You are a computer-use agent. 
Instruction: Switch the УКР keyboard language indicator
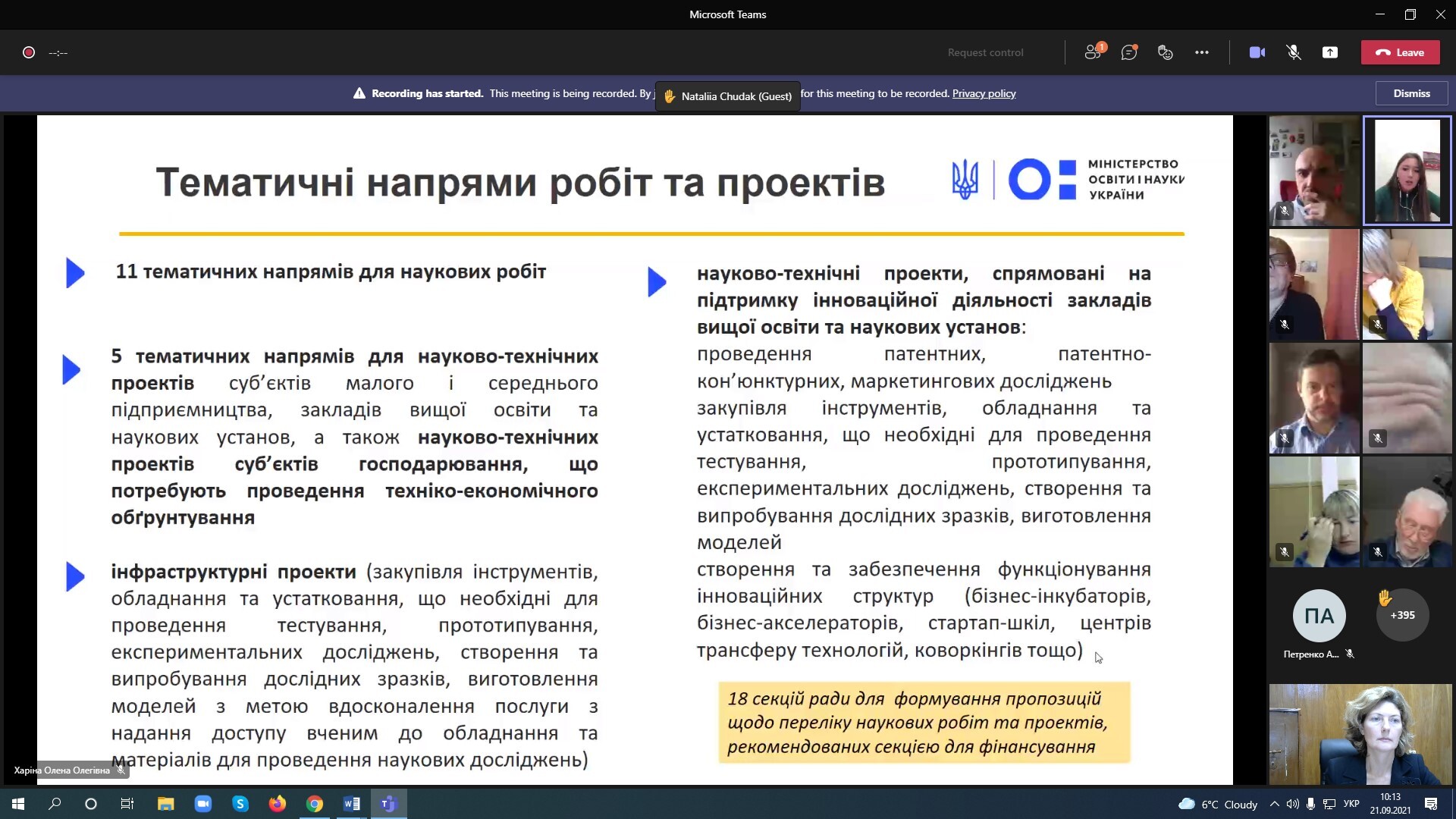point(1351,804)
